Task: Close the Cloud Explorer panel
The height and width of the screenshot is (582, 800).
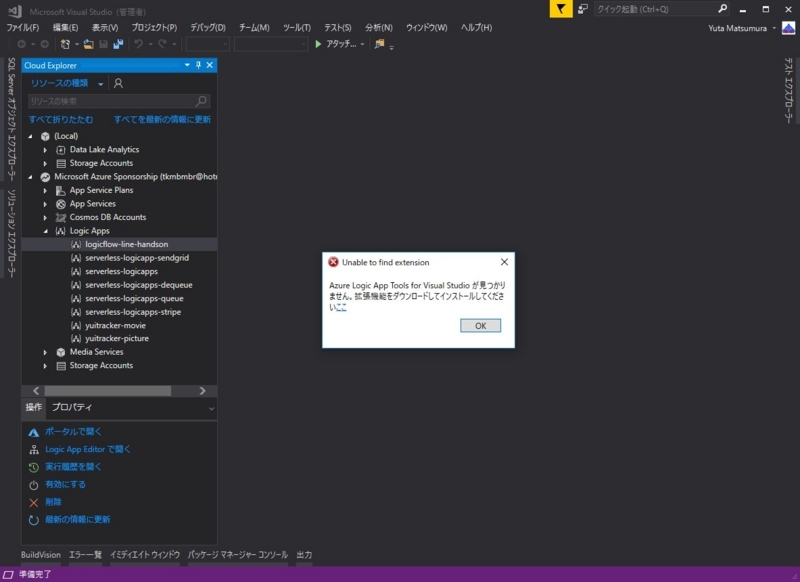Action: click(210, 65)
